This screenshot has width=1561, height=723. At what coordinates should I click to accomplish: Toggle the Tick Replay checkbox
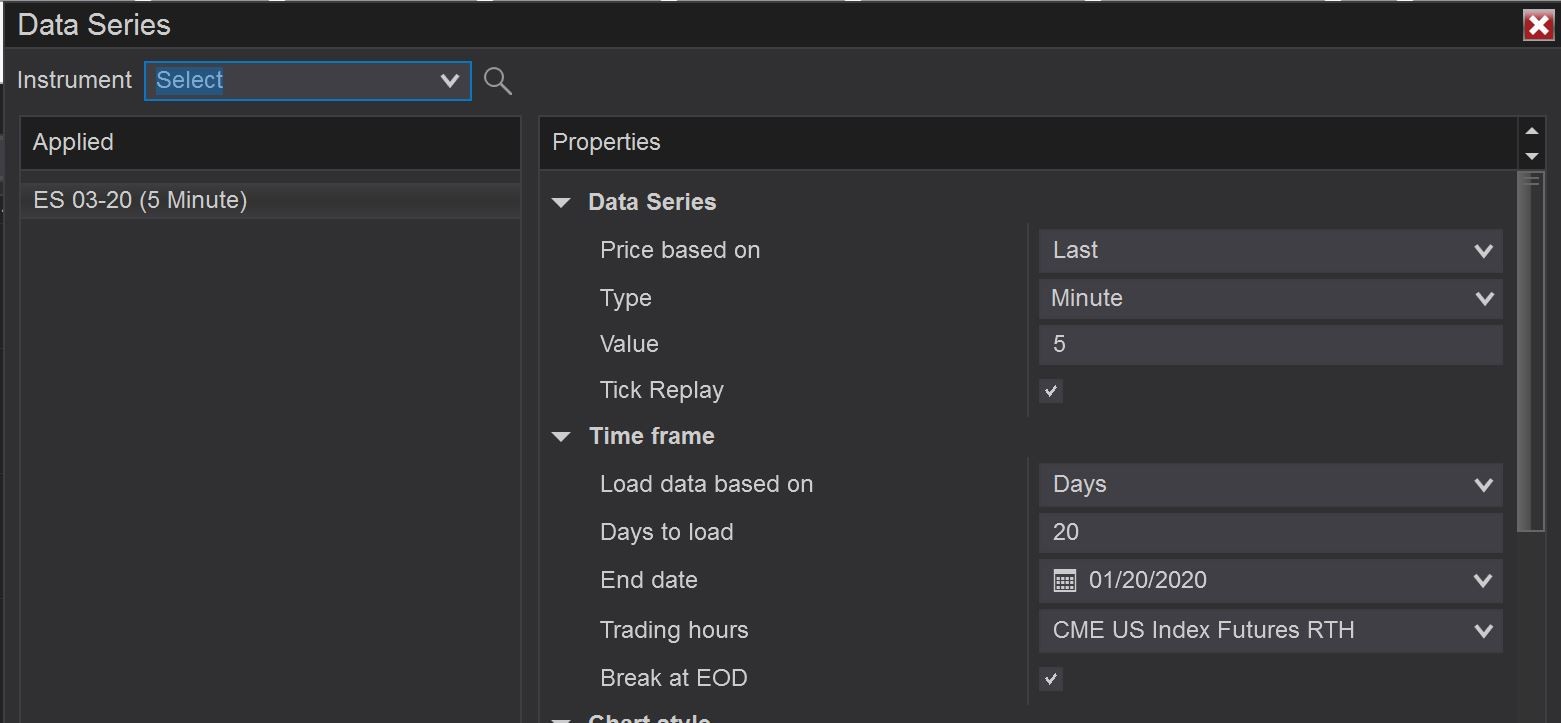click(x=1050, y=392)
